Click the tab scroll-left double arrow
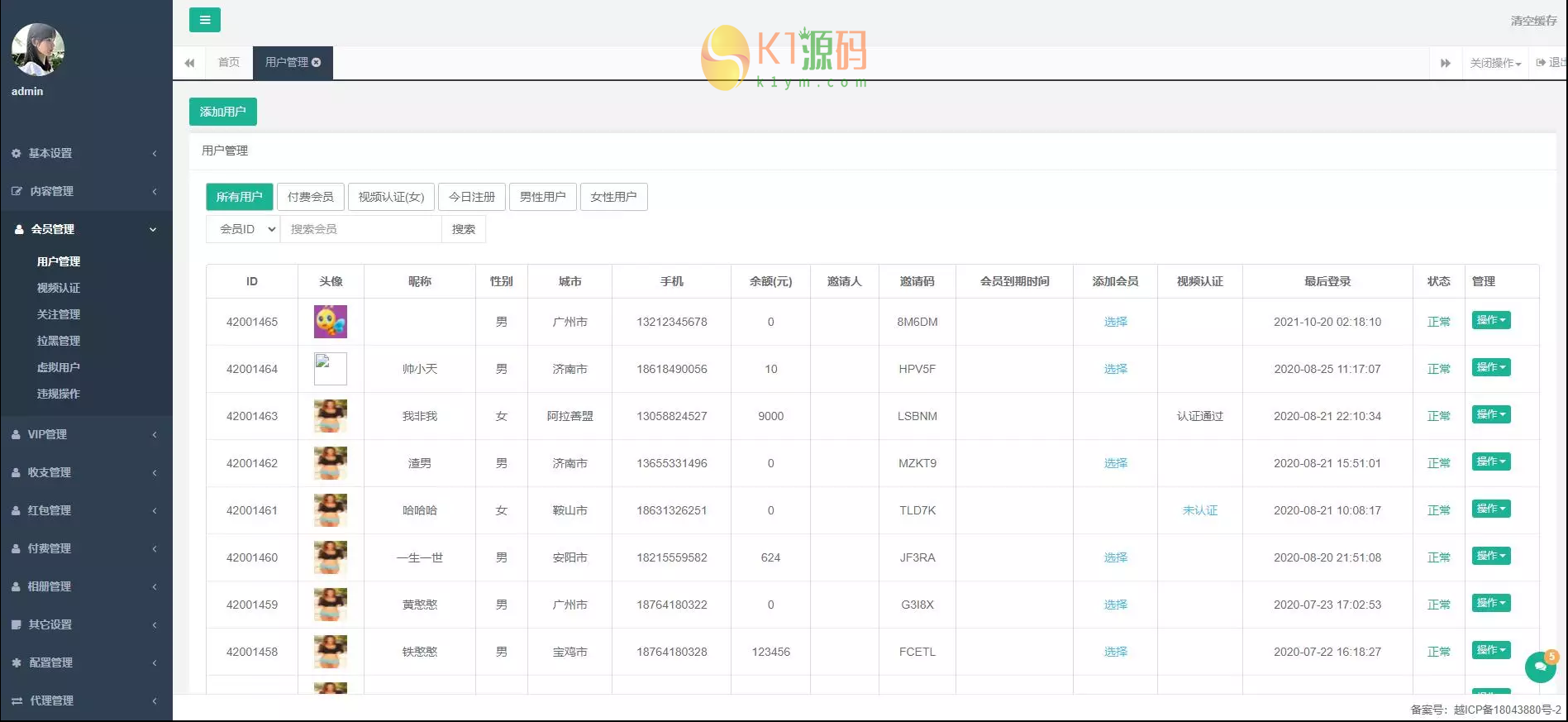The image size is (1568, 722). pos(189,63)
